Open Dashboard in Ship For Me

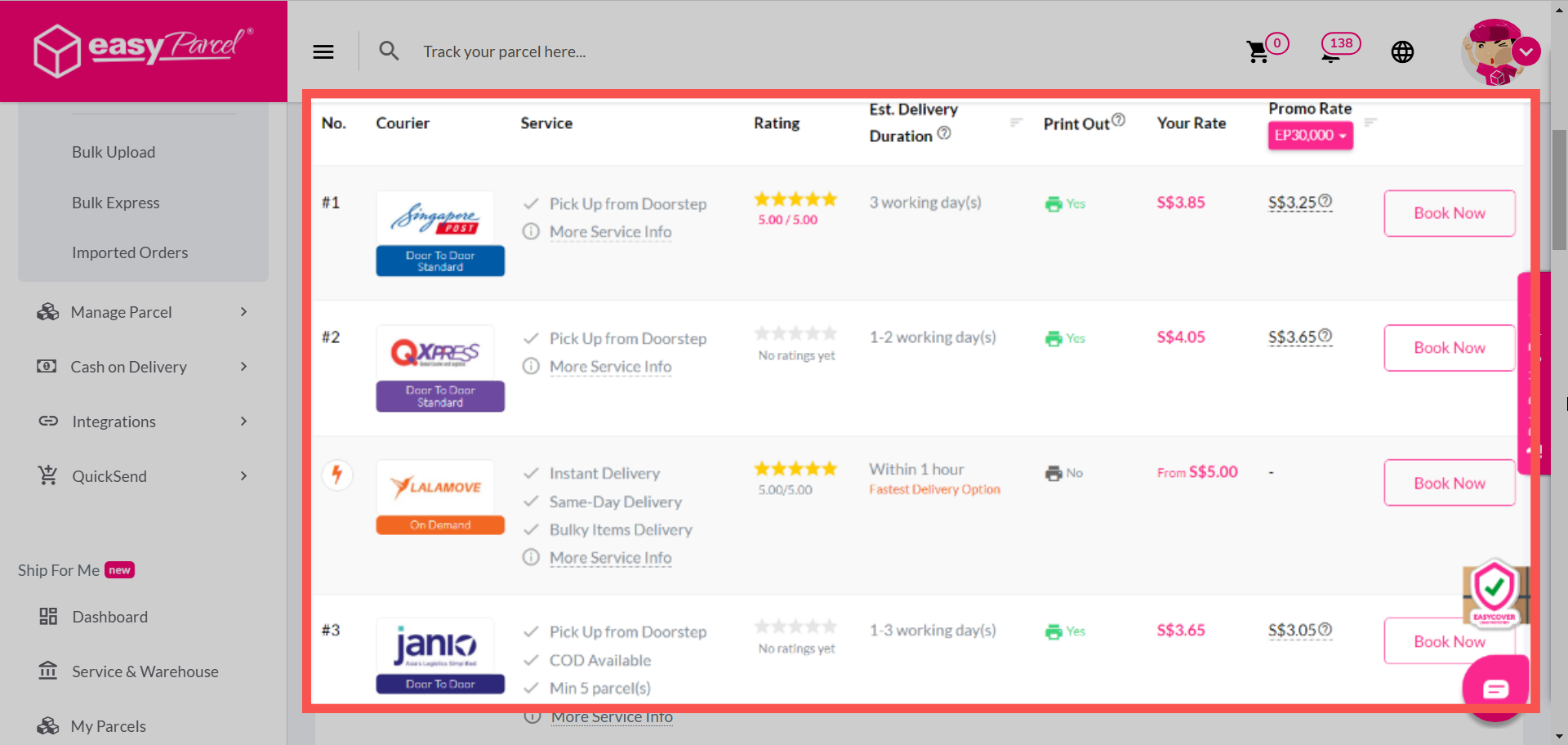[x=110, y=617]
